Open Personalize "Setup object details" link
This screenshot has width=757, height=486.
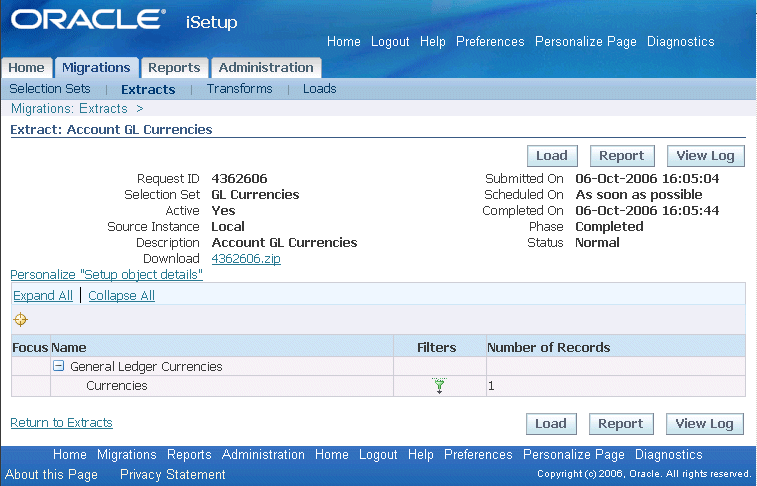click(107, 275)
